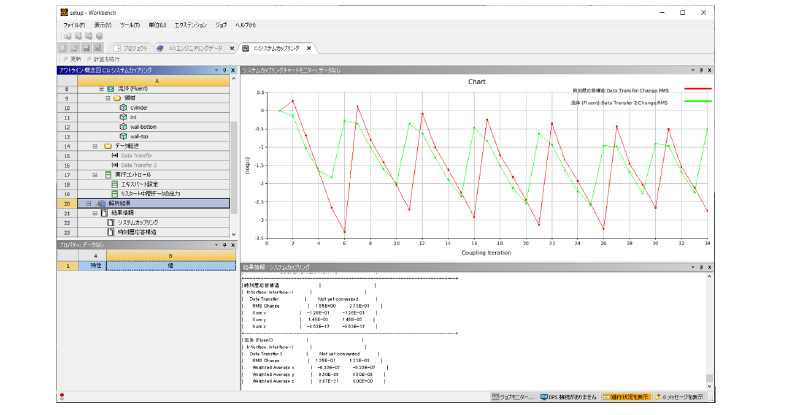Select the wall-bottom region icon
The image size is (800, 415).
[x=121, y=126]
